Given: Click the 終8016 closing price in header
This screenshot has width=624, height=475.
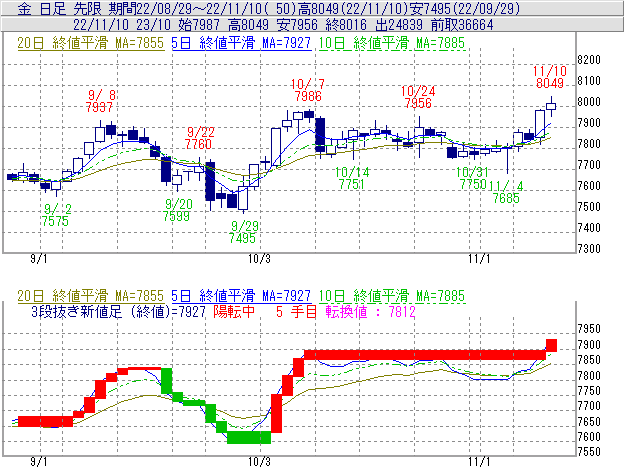Looking at the screenshot, I should [x=346, y=25].
